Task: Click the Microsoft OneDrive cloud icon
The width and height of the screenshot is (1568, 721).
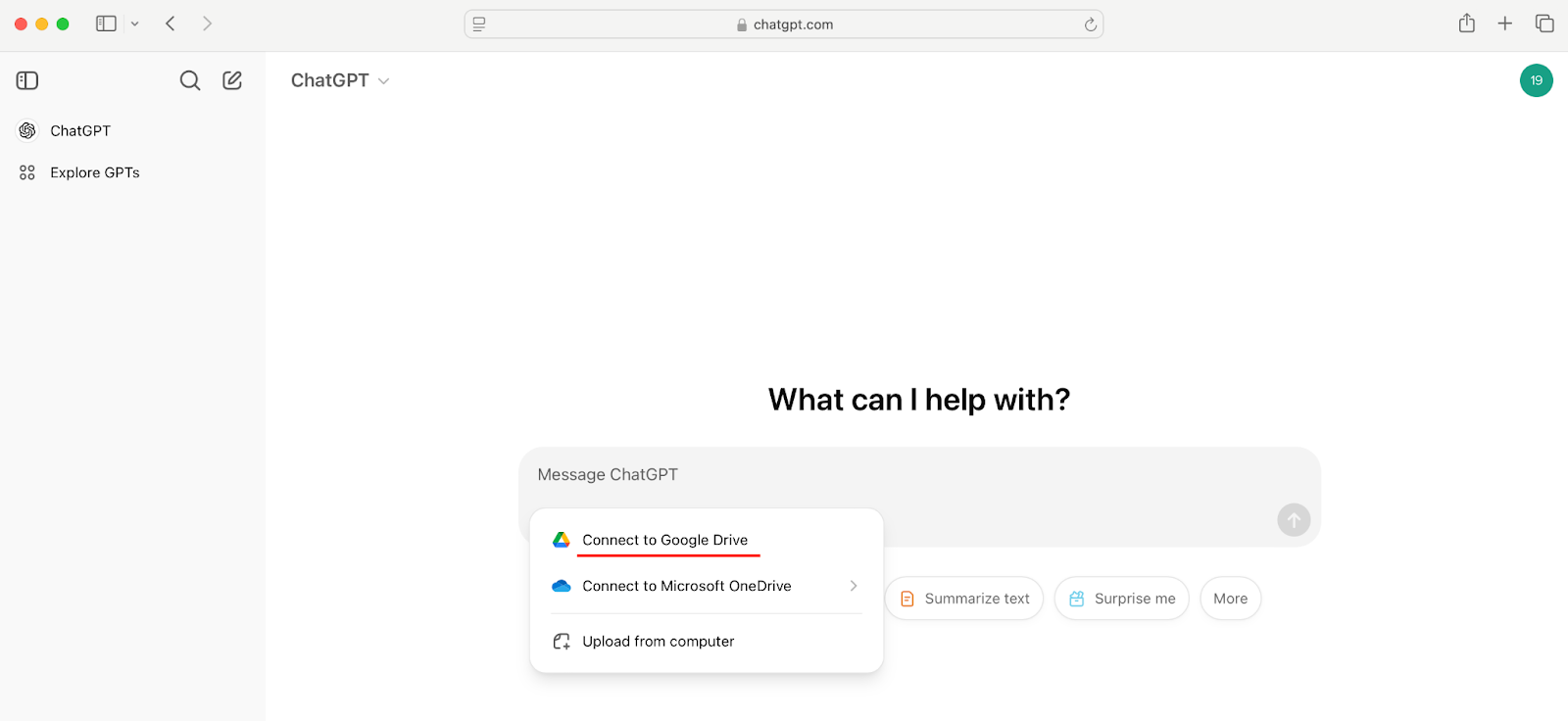Action: pos(562,586)
